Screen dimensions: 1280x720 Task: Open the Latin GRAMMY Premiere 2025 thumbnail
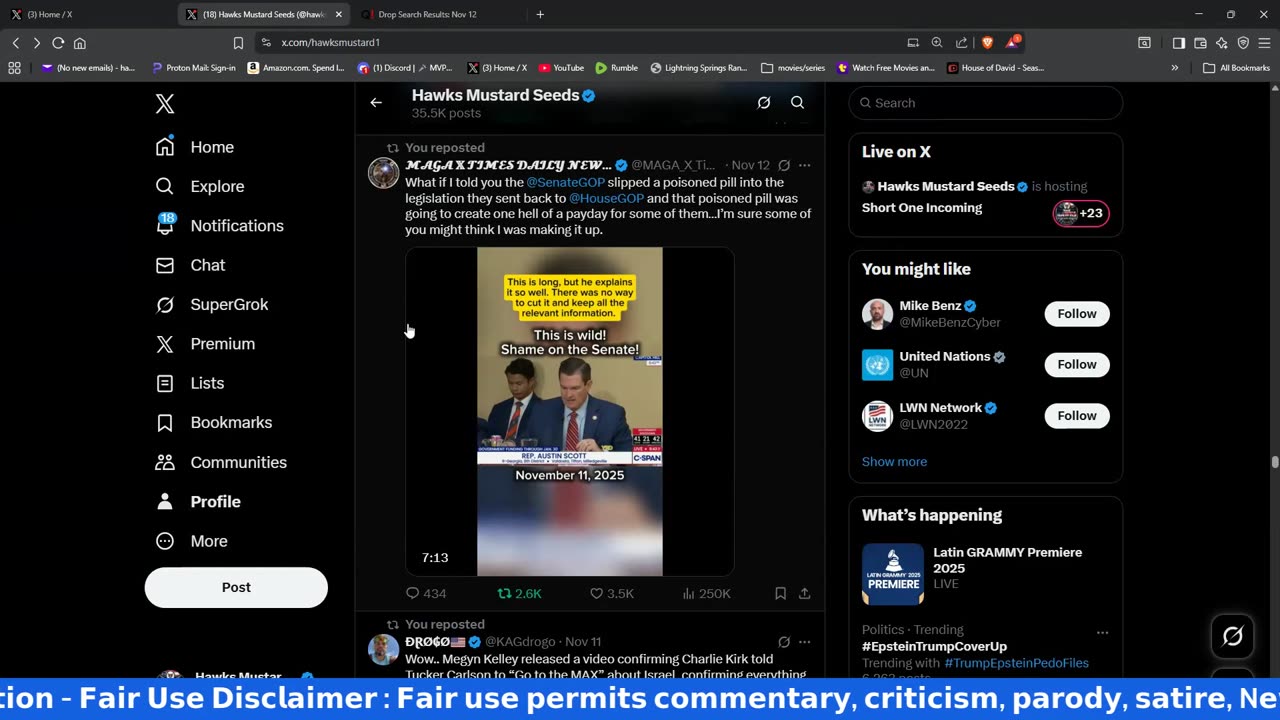coord(893,574)
